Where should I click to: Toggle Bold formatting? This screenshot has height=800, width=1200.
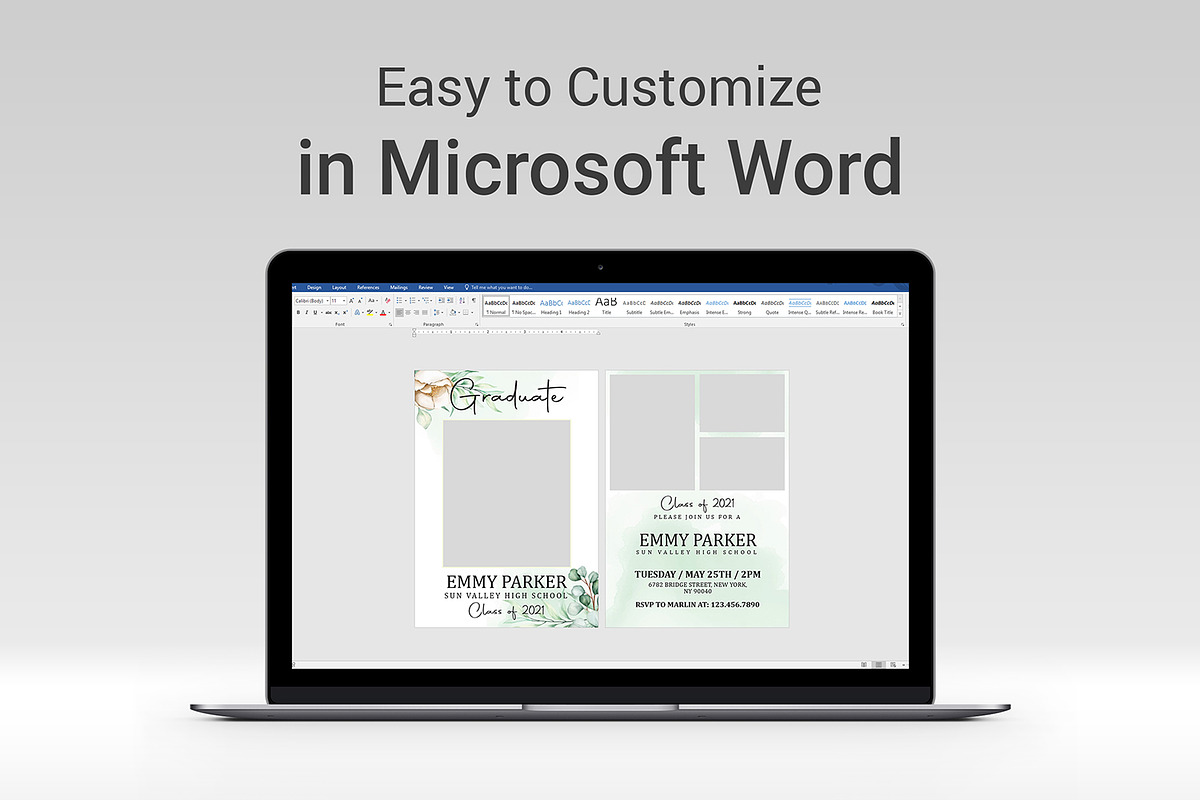point(298,313)
